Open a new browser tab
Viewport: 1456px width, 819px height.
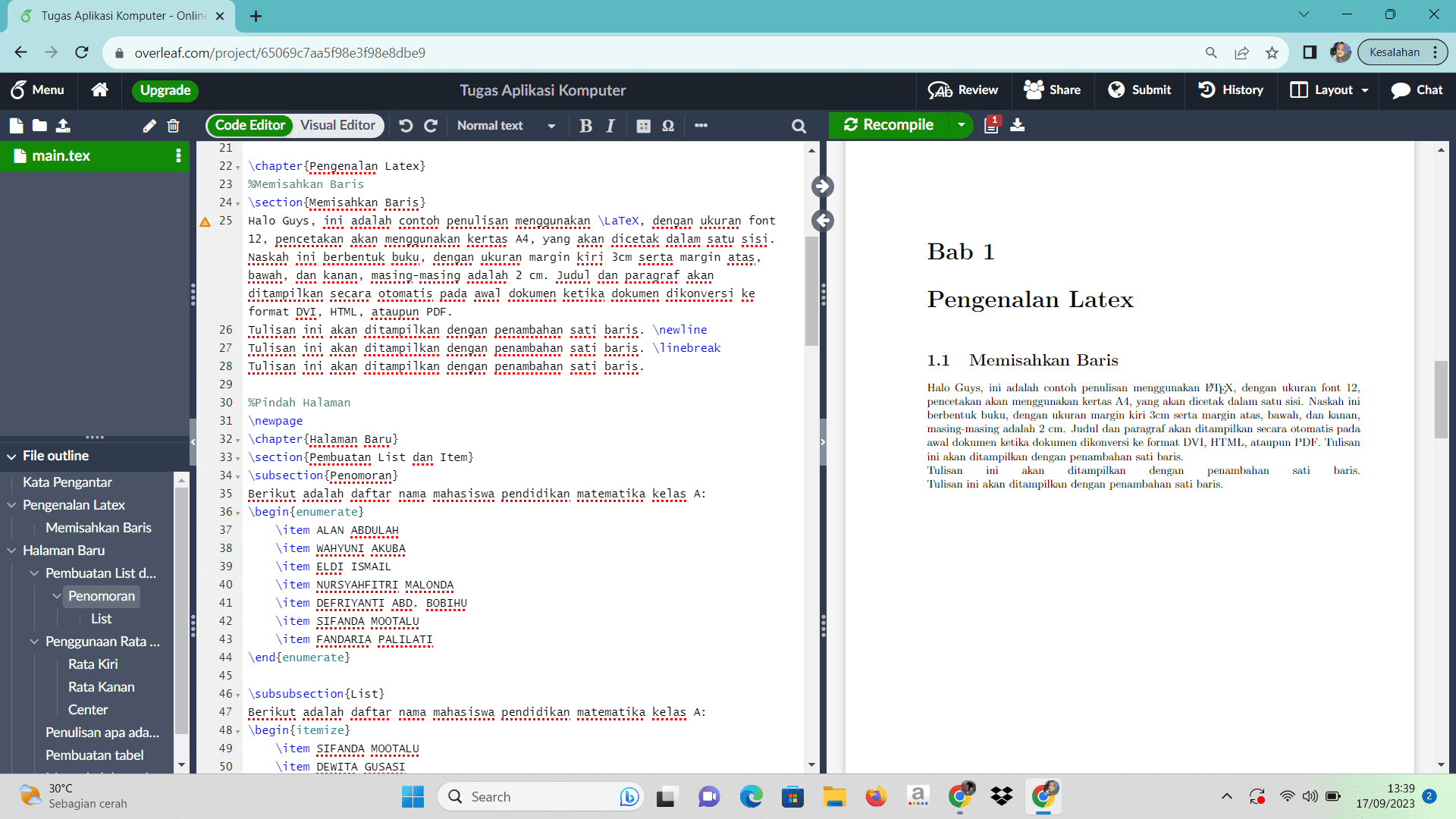pyautogui.click(x=256, y=16)
